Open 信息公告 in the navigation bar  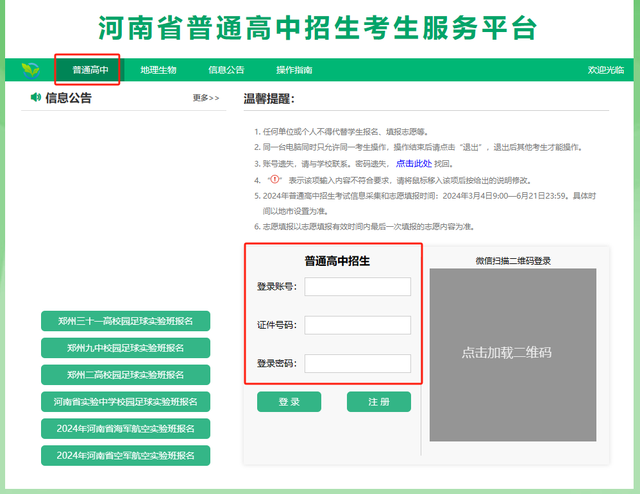pos(226,70)
